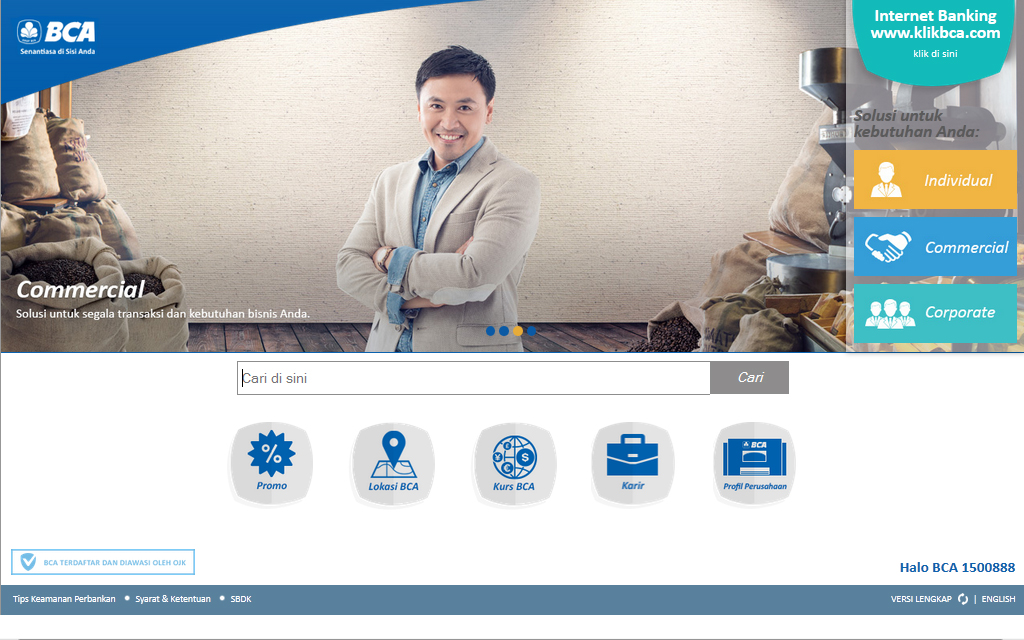This screenshot has width=1024, height=640.
Task: Open Tips Keamanan Perbankan link
Action: [64, 599]
